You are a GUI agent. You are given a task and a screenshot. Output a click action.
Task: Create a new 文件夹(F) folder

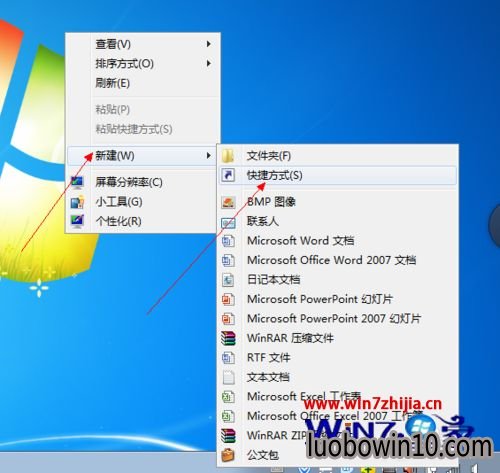pyautogui.click(x=338, y=156)
